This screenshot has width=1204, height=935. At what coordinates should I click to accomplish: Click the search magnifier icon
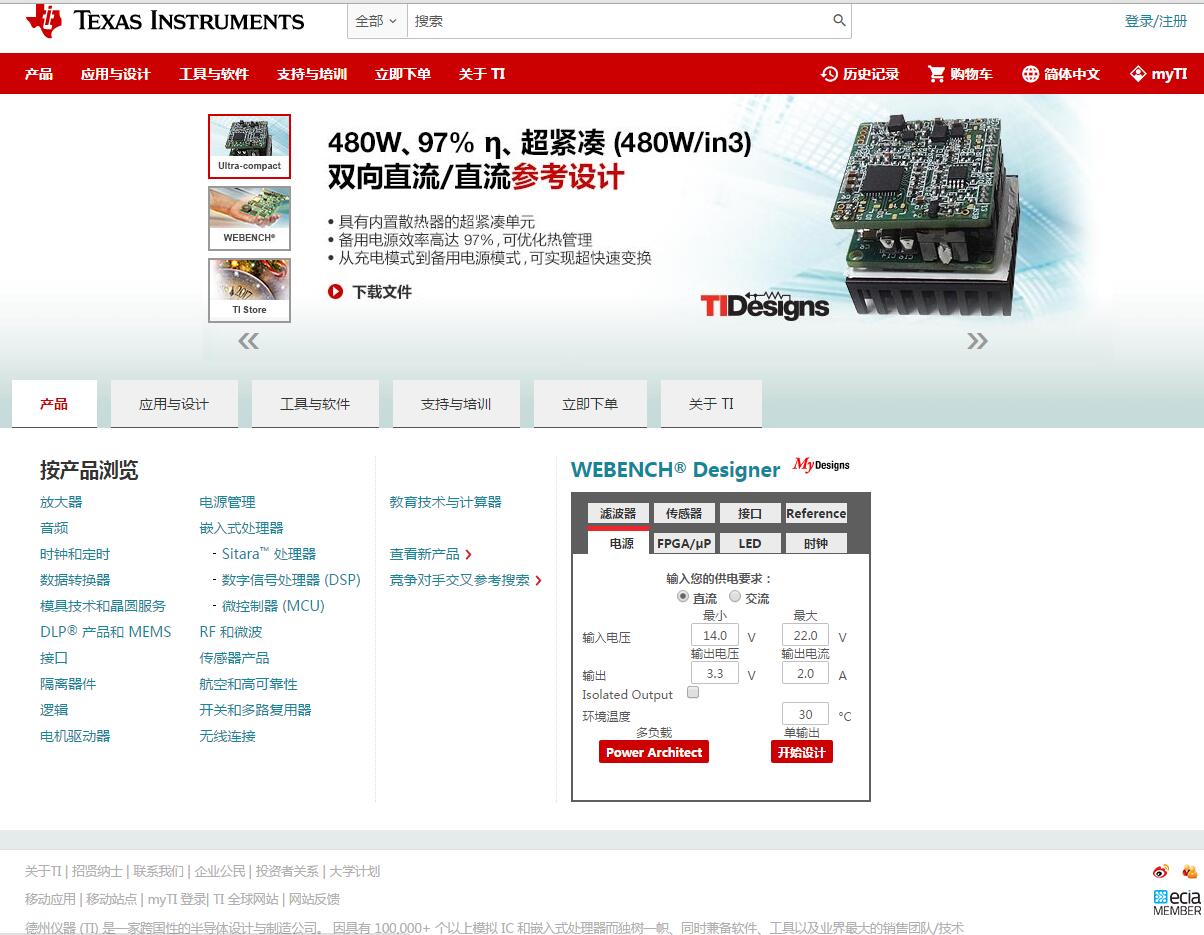839,20
